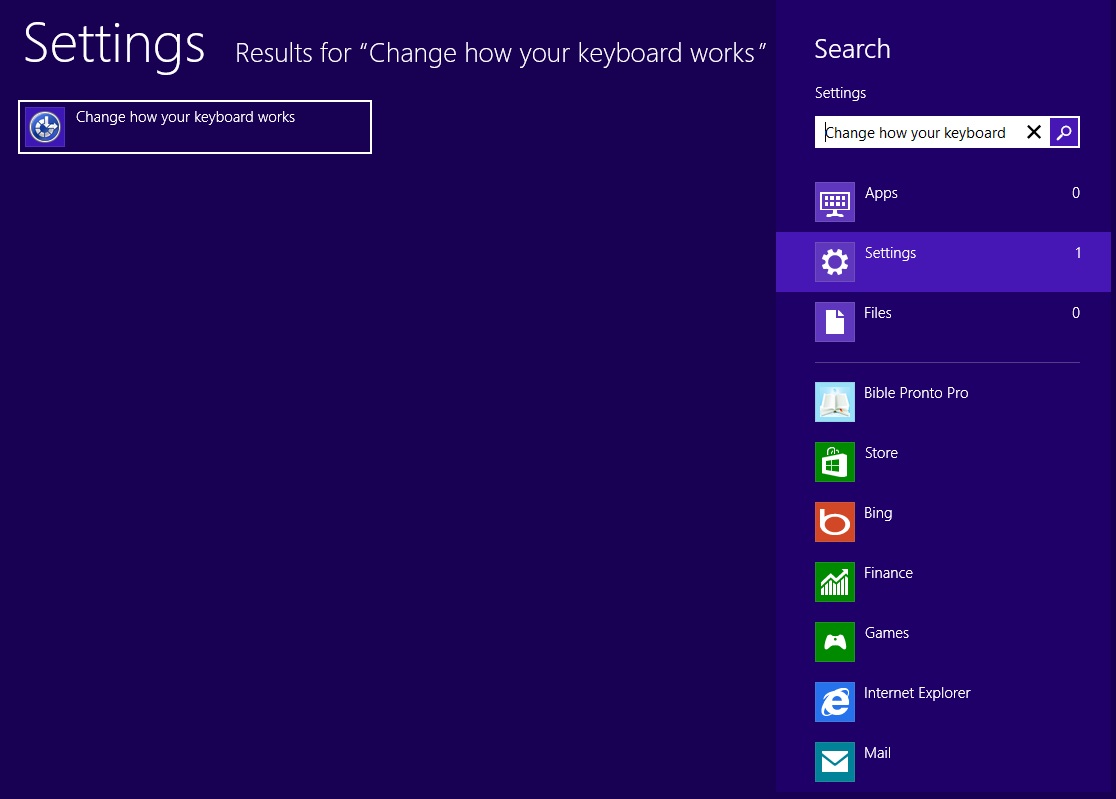Search within the Store app icon
This screenshot has width=1116, height=799.
(835, 462)
